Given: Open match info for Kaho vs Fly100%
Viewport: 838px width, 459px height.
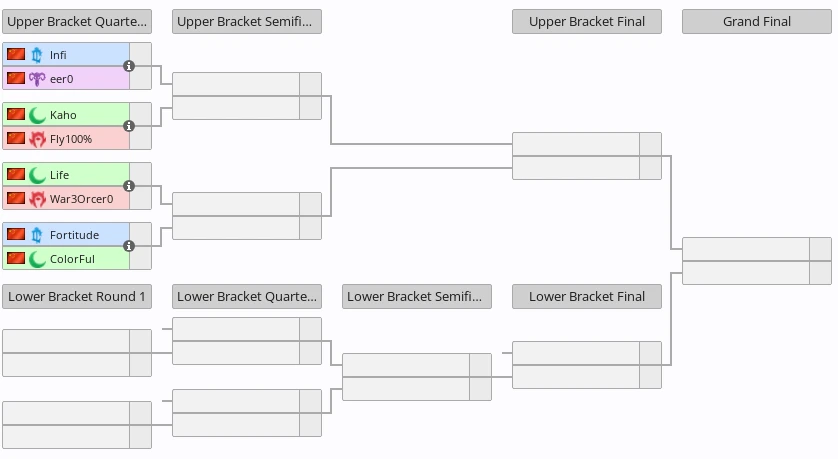Looking at the screenshot, I should click(129, 126).
